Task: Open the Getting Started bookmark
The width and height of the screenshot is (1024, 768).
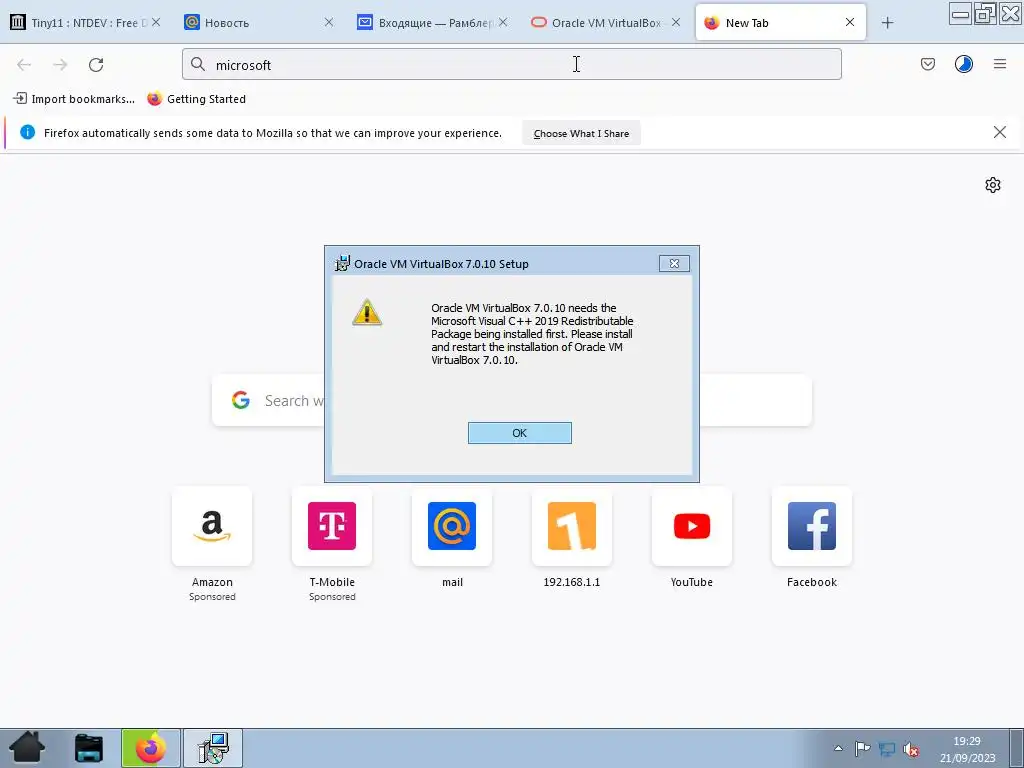Action: [197, 99]
